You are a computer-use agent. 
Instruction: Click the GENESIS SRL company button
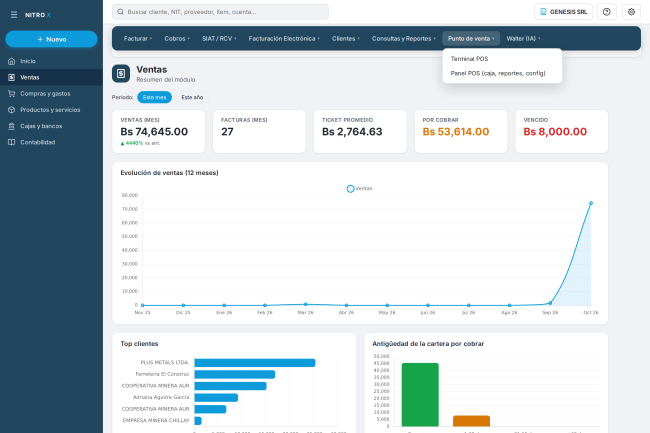pos(563,12)
